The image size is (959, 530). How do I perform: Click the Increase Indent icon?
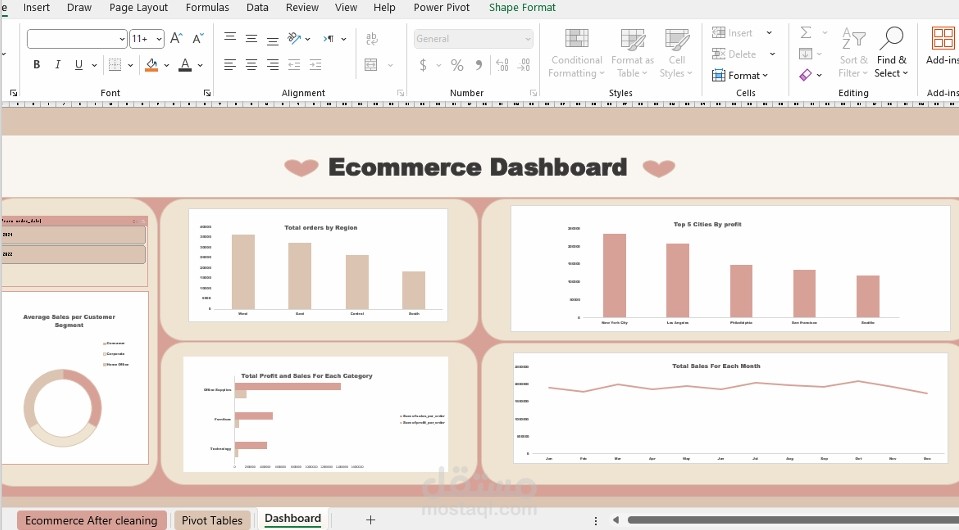tap(316, 64)
